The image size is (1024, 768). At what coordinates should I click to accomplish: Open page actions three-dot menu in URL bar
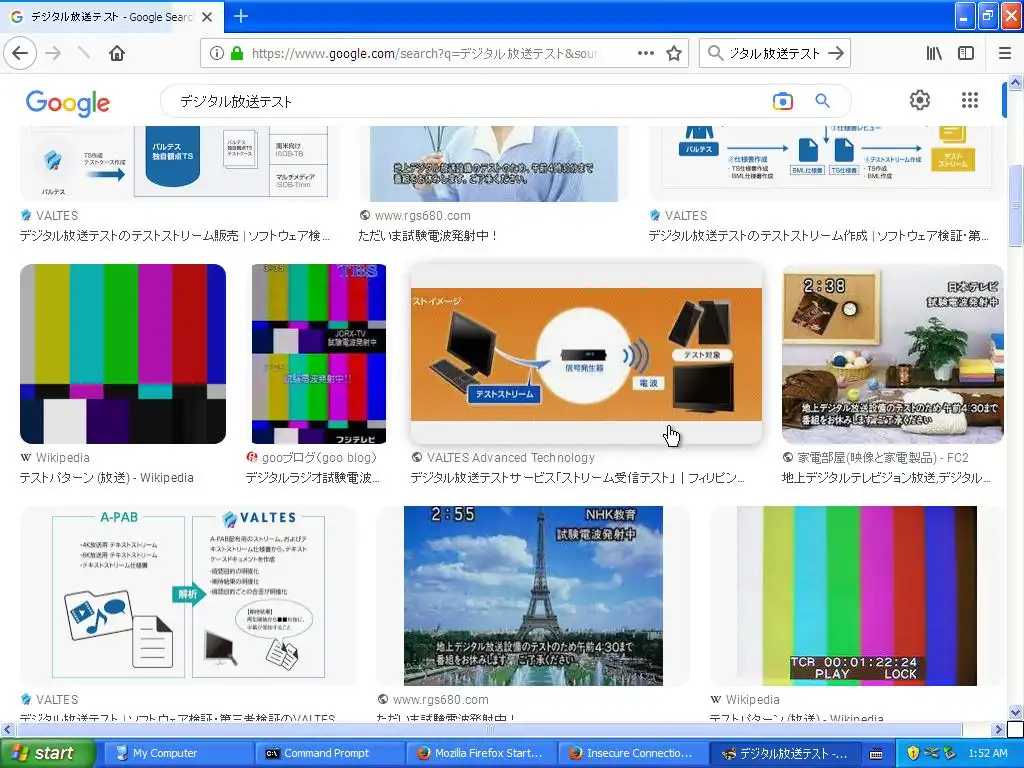click(645, 54)
